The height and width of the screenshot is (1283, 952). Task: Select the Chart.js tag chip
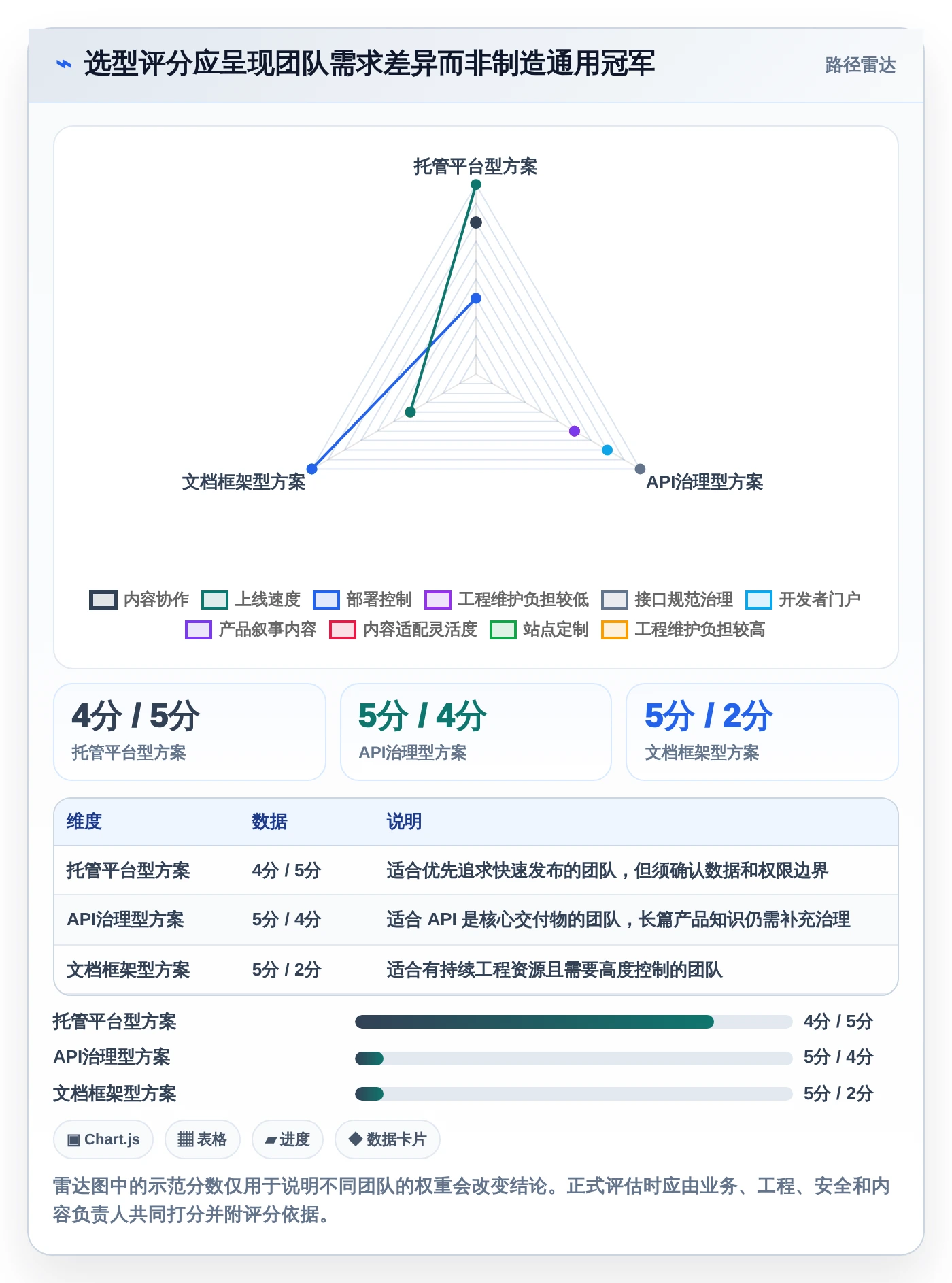tap(103, 1139)
